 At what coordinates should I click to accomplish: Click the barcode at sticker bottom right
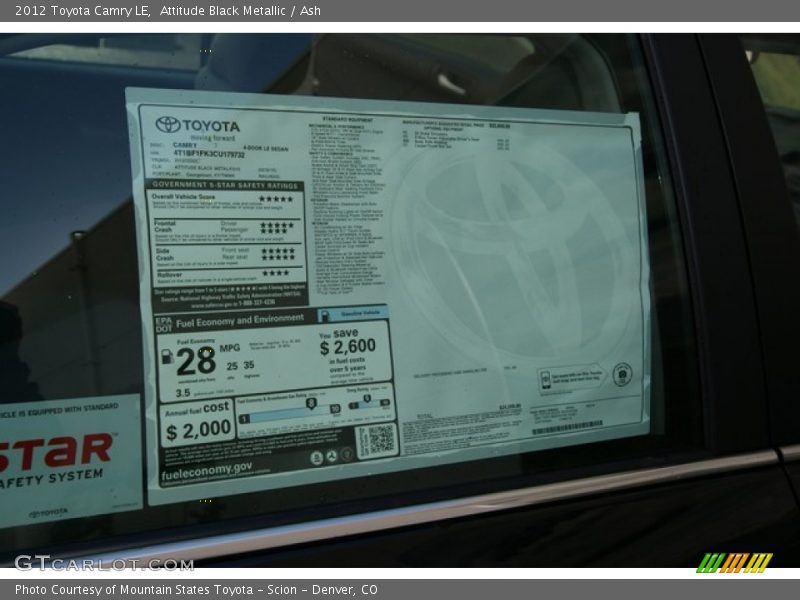tap(567, 428)
